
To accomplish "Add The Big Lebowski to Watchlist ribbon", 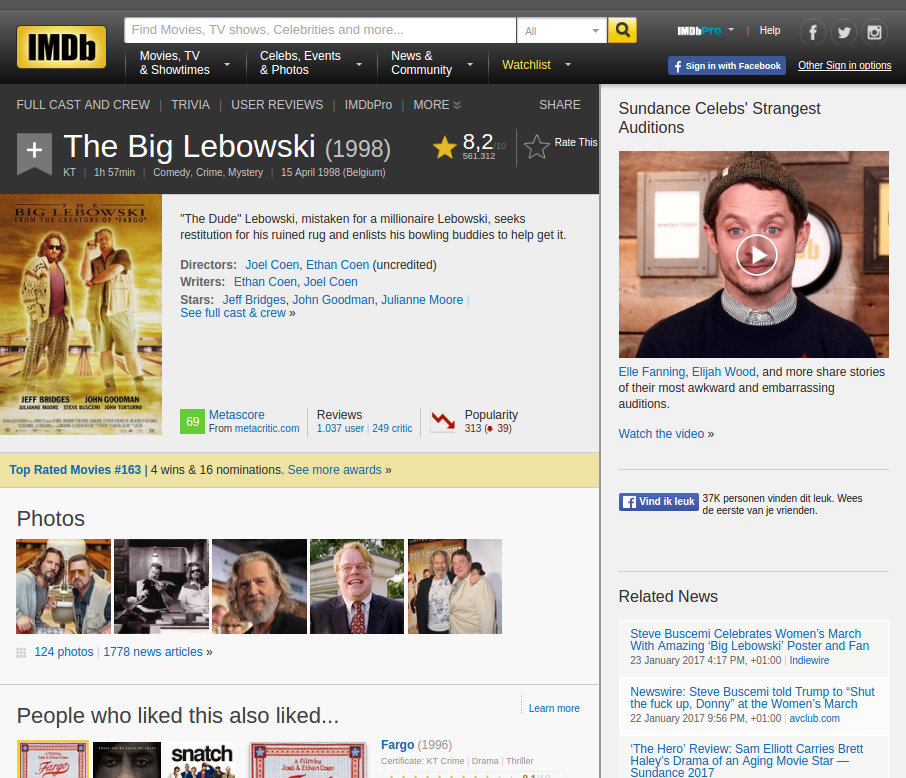I will (34, 152).
